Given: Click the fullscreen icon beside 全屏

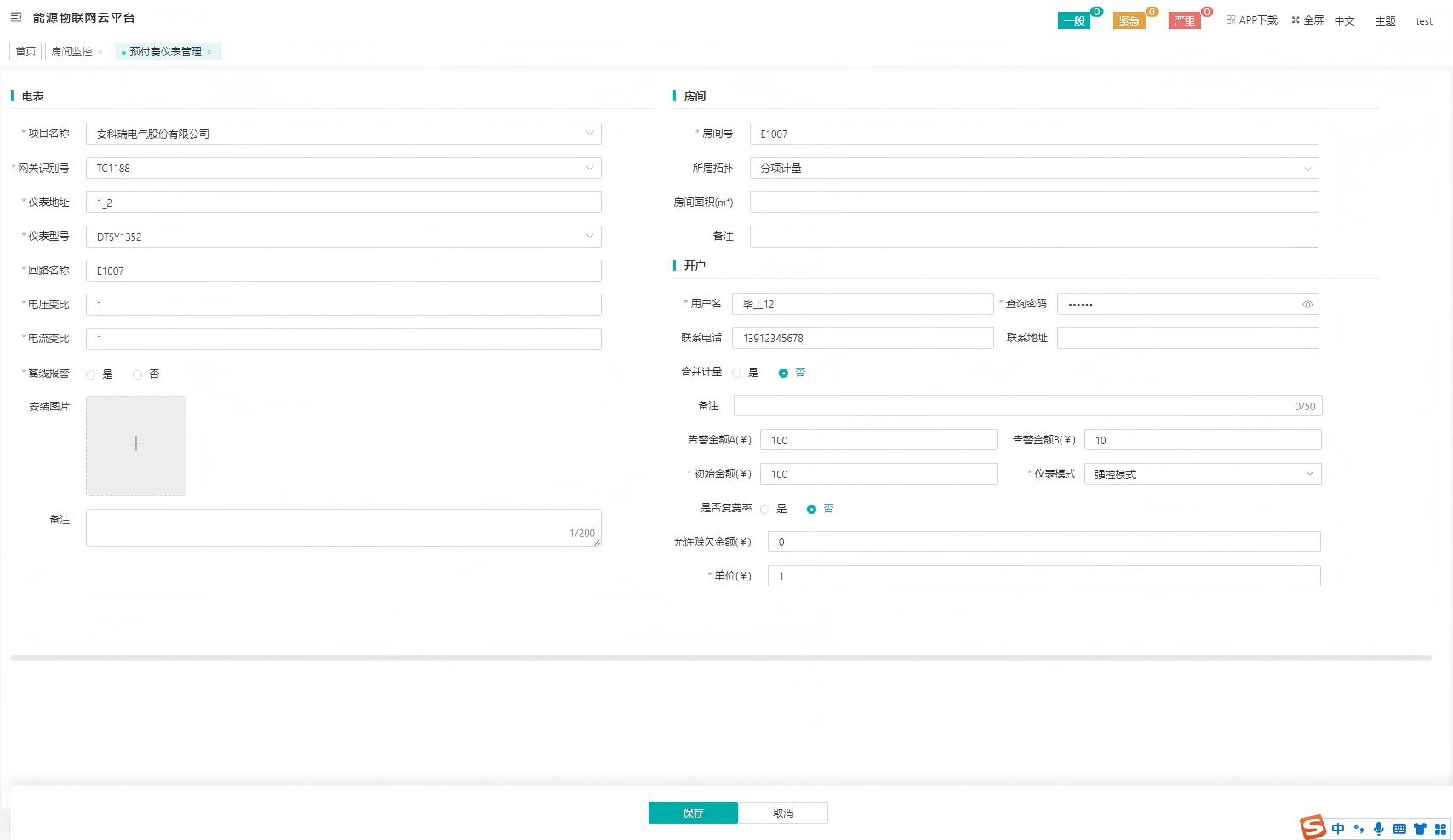Looking at the screenshot, I should coord(1296,20).
